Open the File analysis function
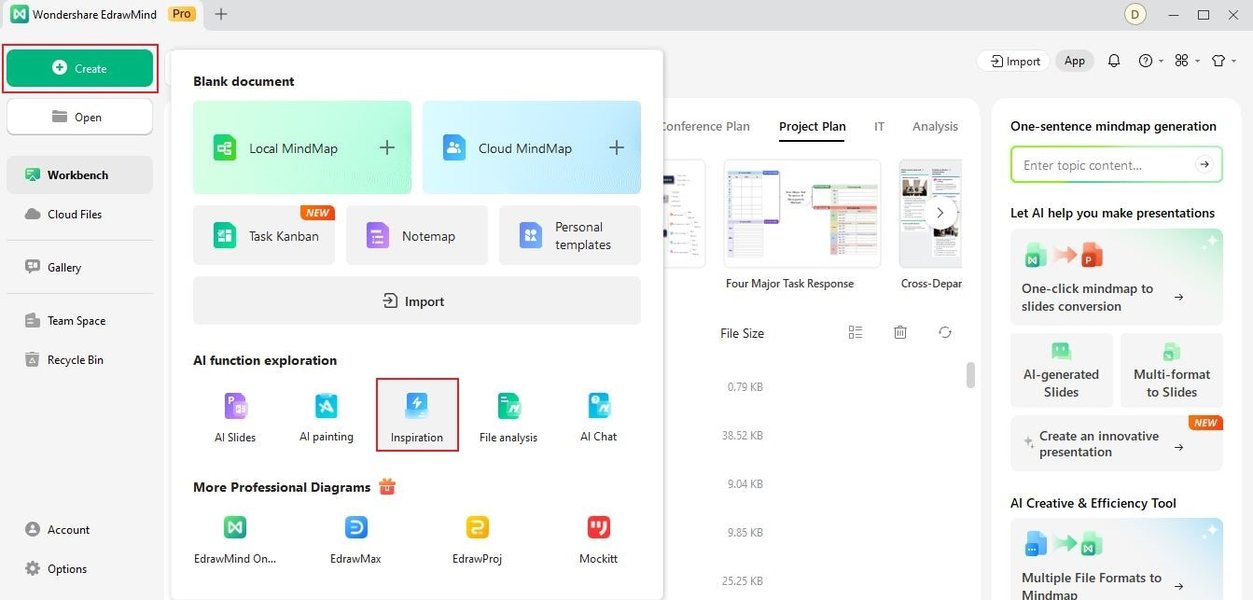This screenshot has height=600, width=1253. pyautogui.click(x=508, y=417)
